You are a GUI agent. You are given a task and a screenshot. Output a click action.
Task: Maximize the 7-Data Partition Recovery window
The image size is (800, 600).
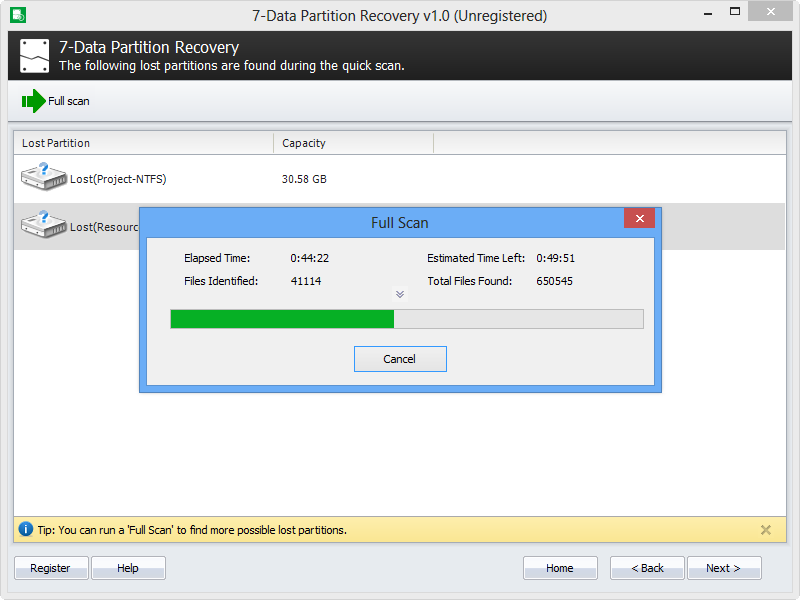pyautogui.click(x=735, y=12)
